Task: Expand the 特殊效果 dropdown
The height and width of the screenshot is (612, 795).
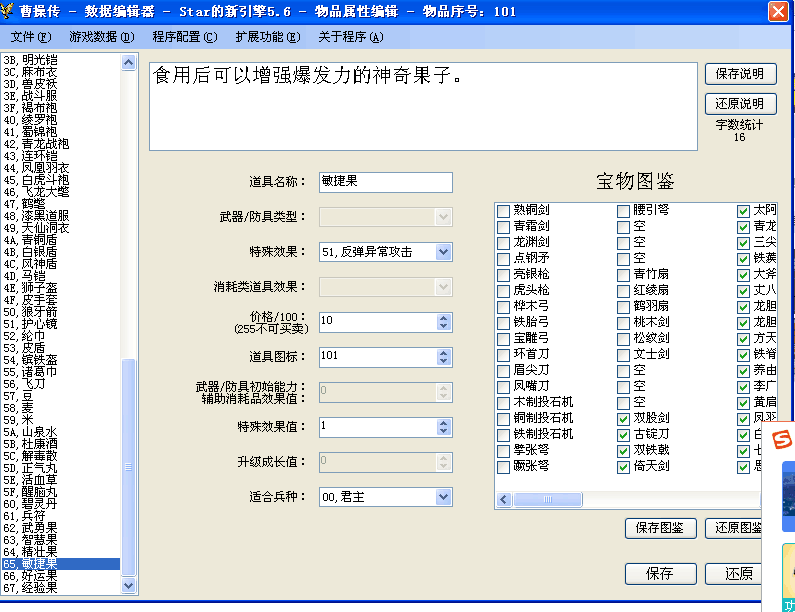Action: tap(443, 252)
